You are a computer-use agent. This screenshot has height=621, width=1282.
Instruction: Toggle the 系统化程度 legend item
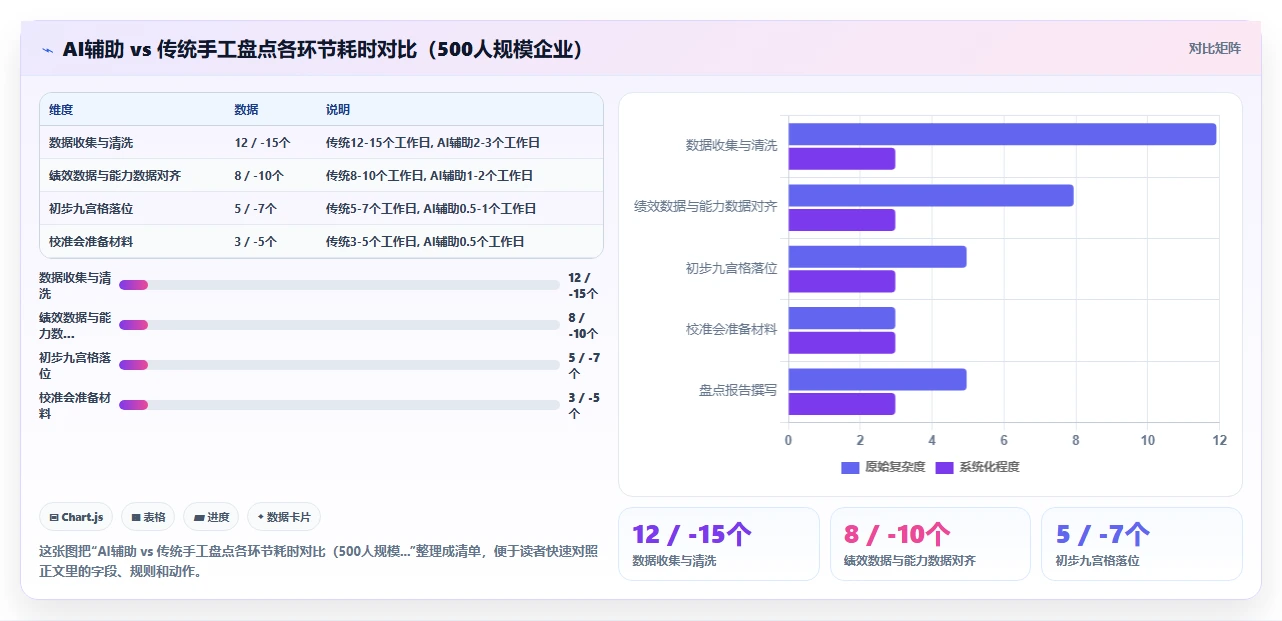[978, 467]
